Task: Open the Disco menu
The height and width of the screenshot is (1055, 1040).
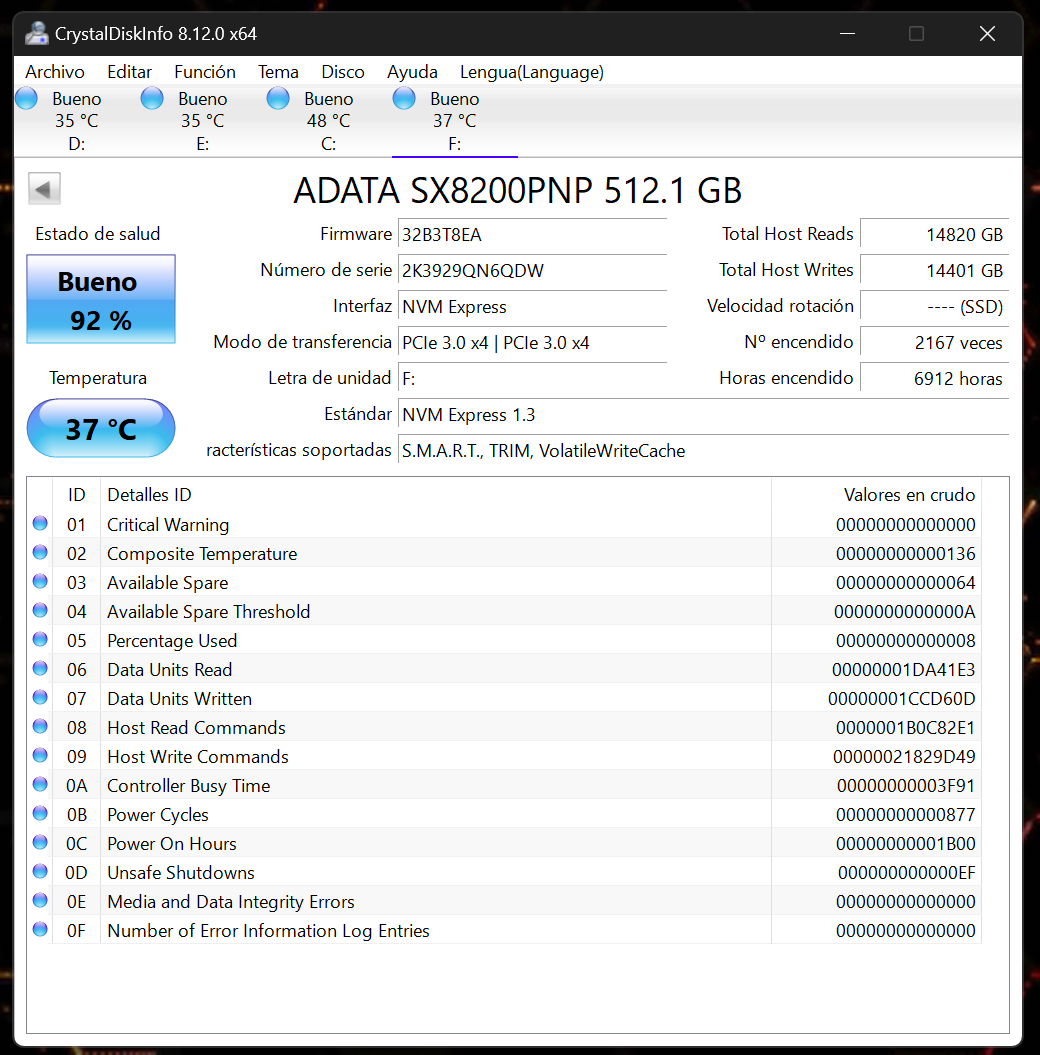Action: tap(342, 72)
